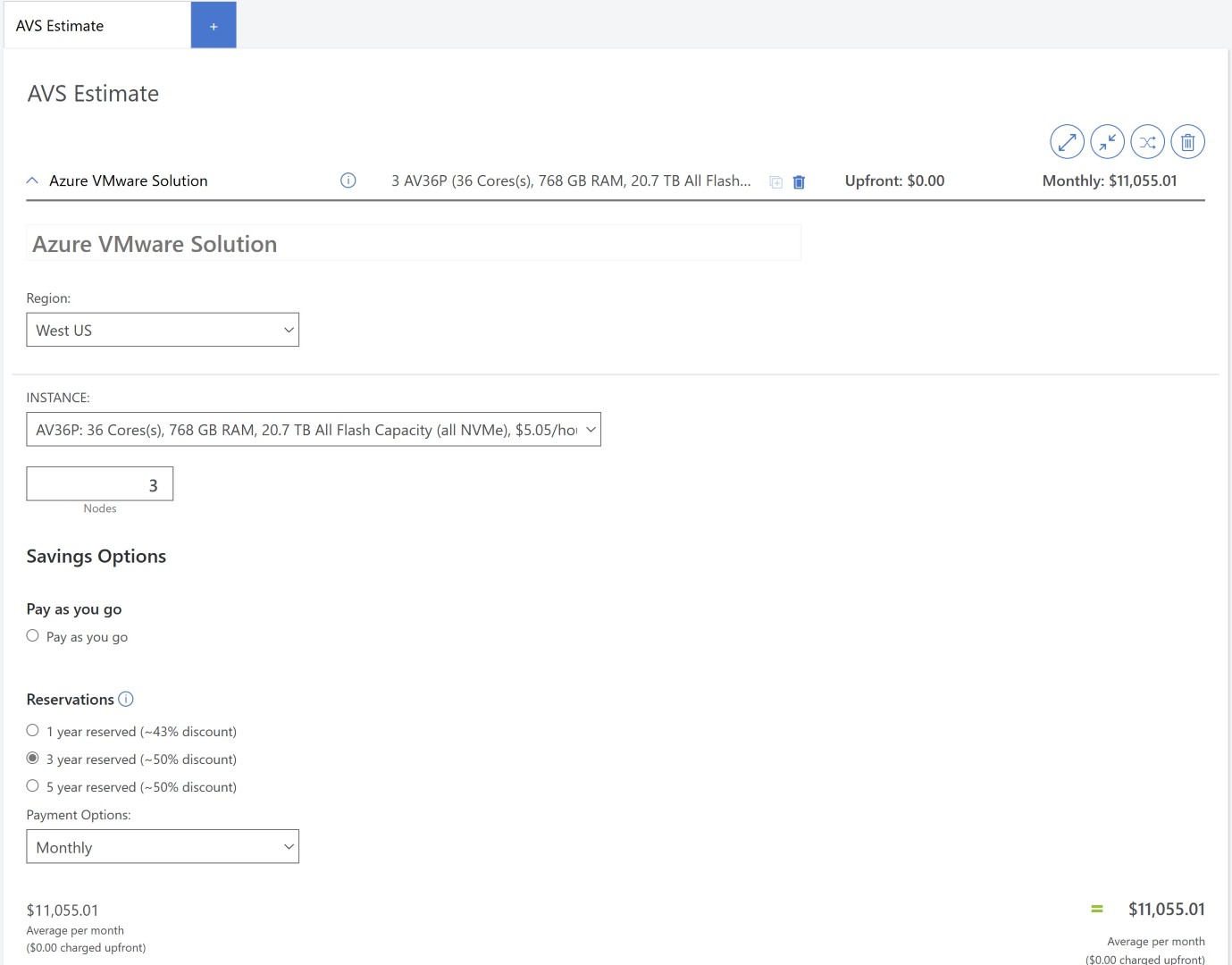Click the Reservations heading label
The image size is (1232, 965).
[71, 700]
